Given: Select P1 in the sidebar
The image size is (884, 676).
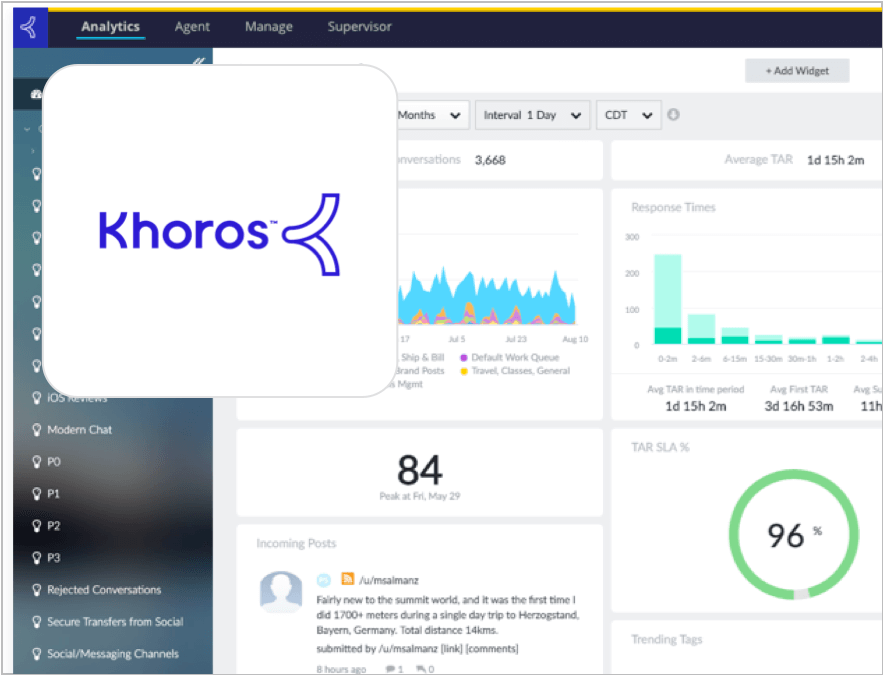Looking at the screenshot, I should click(54, 494).
